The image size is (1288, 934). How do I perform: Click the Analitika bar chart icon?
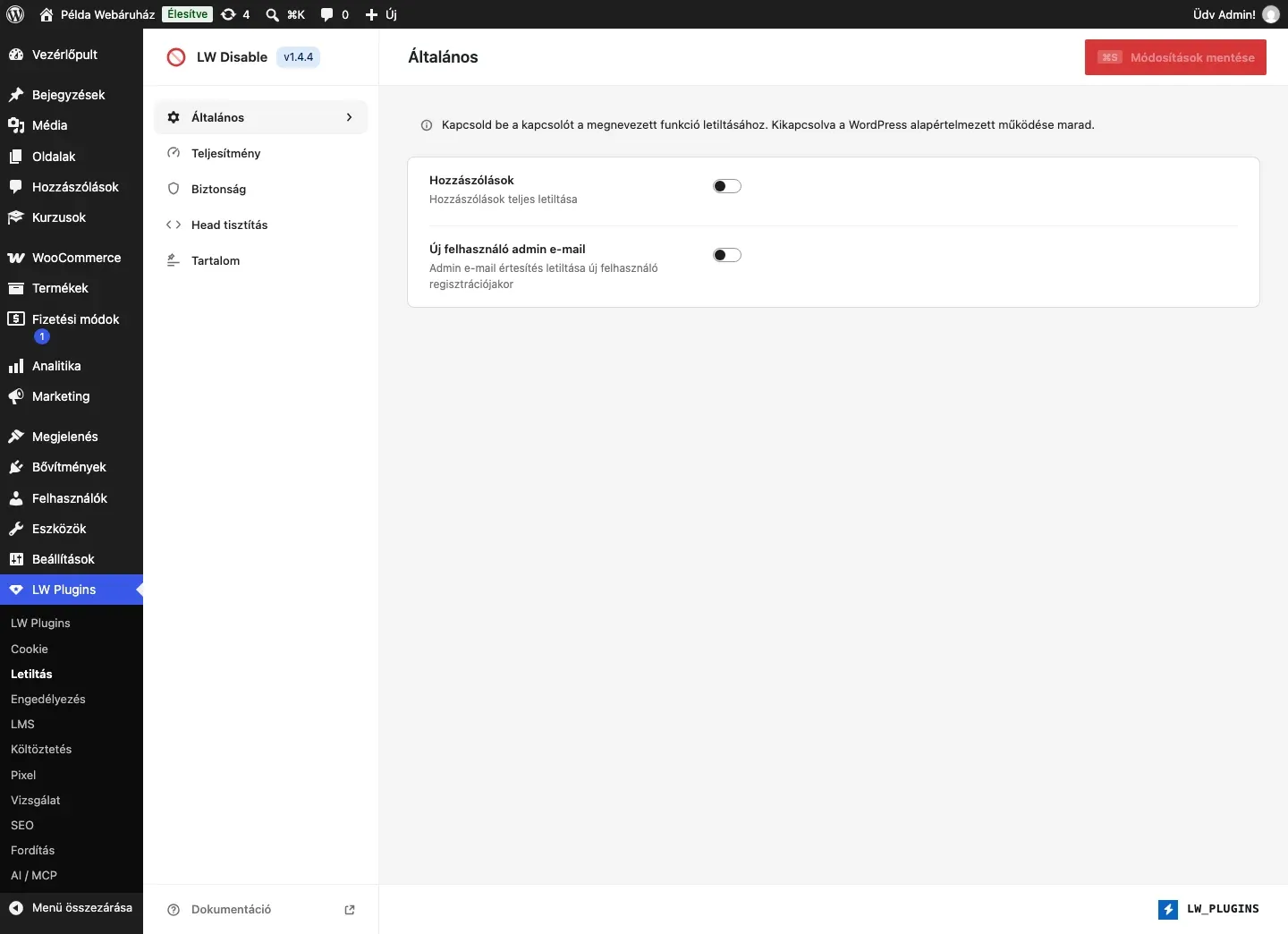16,366
